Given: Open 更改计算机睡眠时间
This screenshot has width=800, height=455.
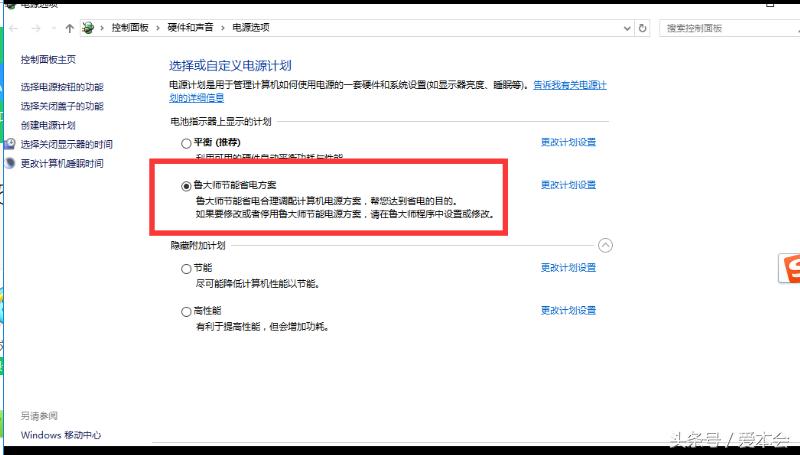Looking at the screenshot, I should coord(62,163).
